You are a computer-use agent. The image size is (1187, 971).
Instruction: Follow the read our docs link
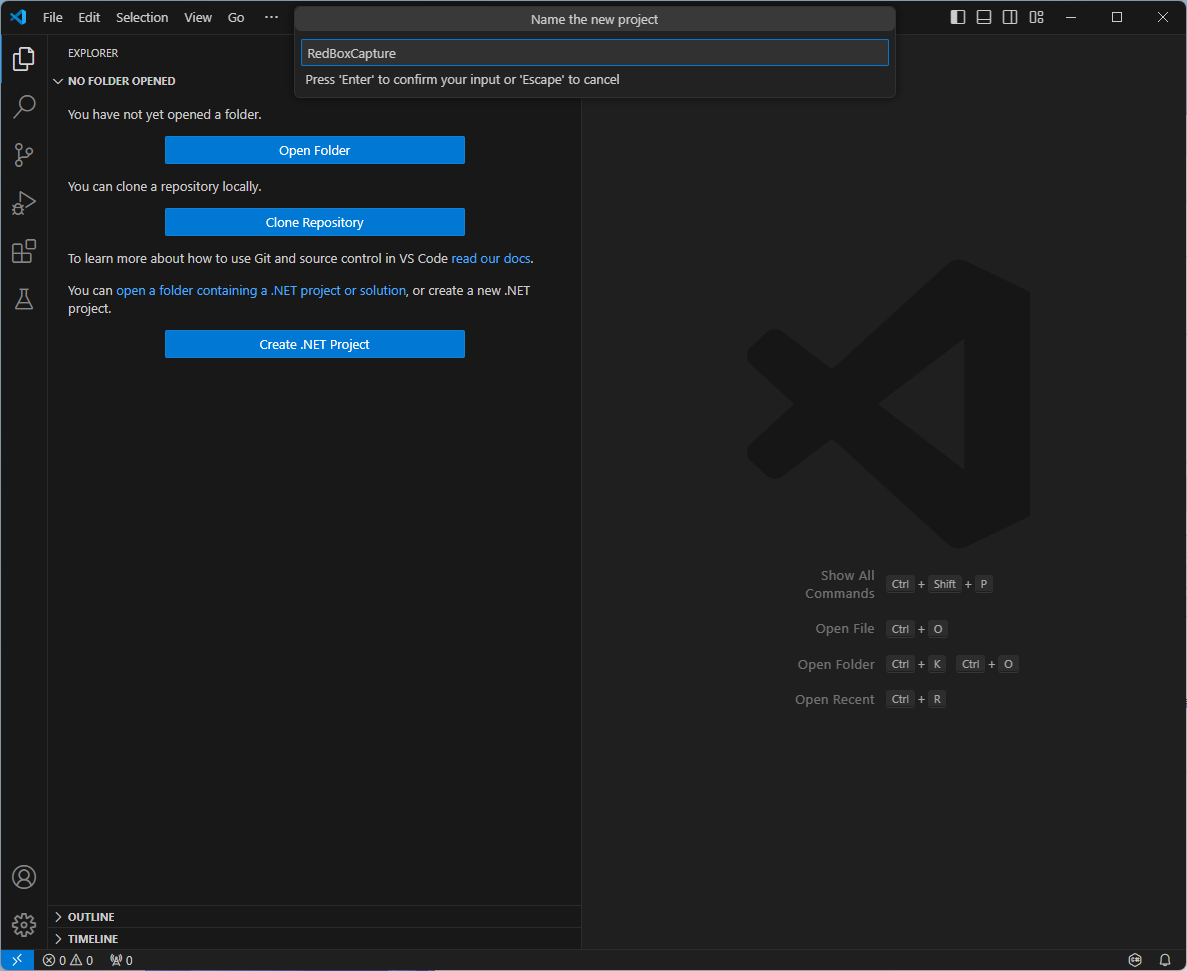click(x=491, y=258)
